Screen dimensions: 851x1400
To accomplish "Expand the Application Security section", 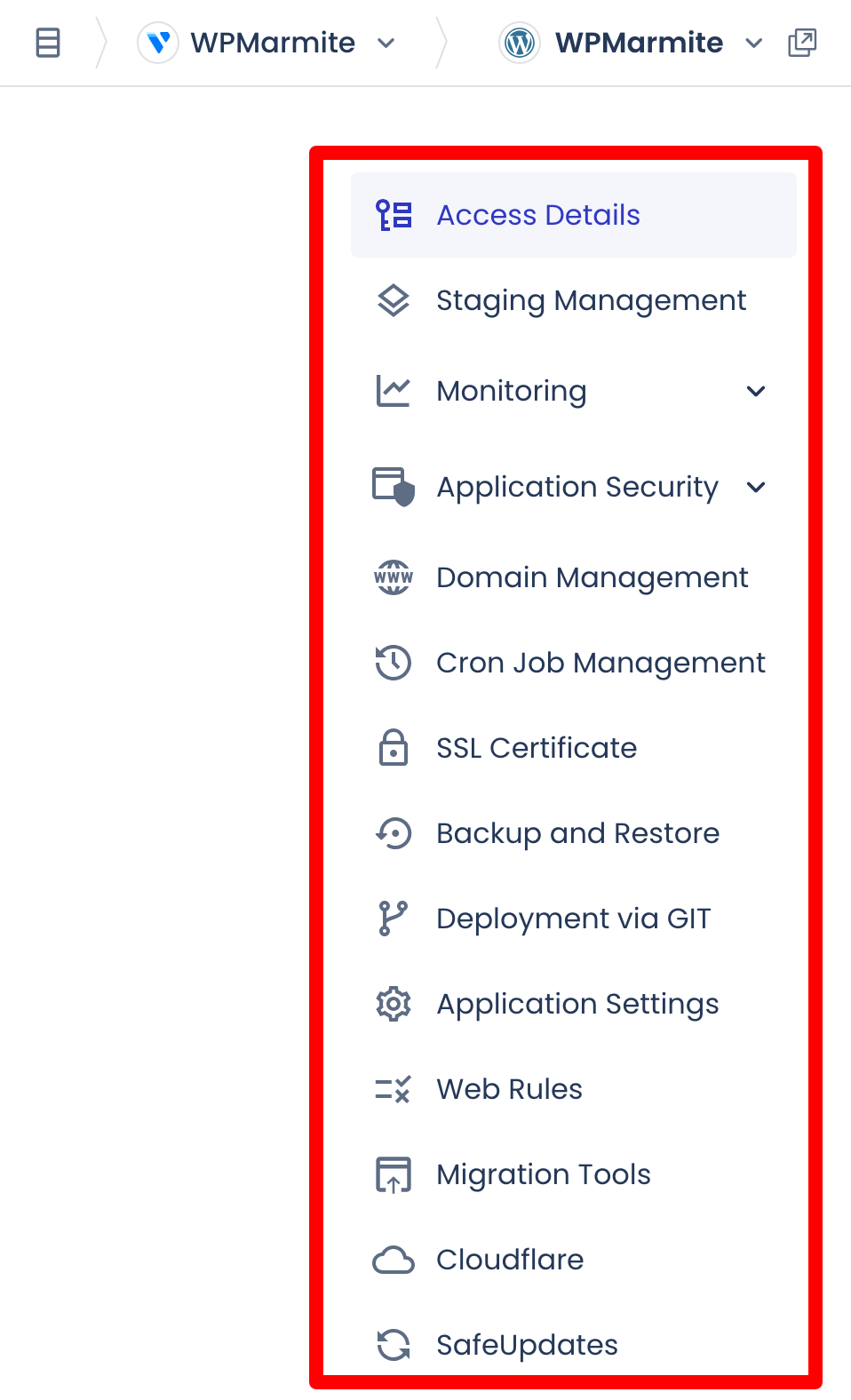I will (x=756, y=487).
